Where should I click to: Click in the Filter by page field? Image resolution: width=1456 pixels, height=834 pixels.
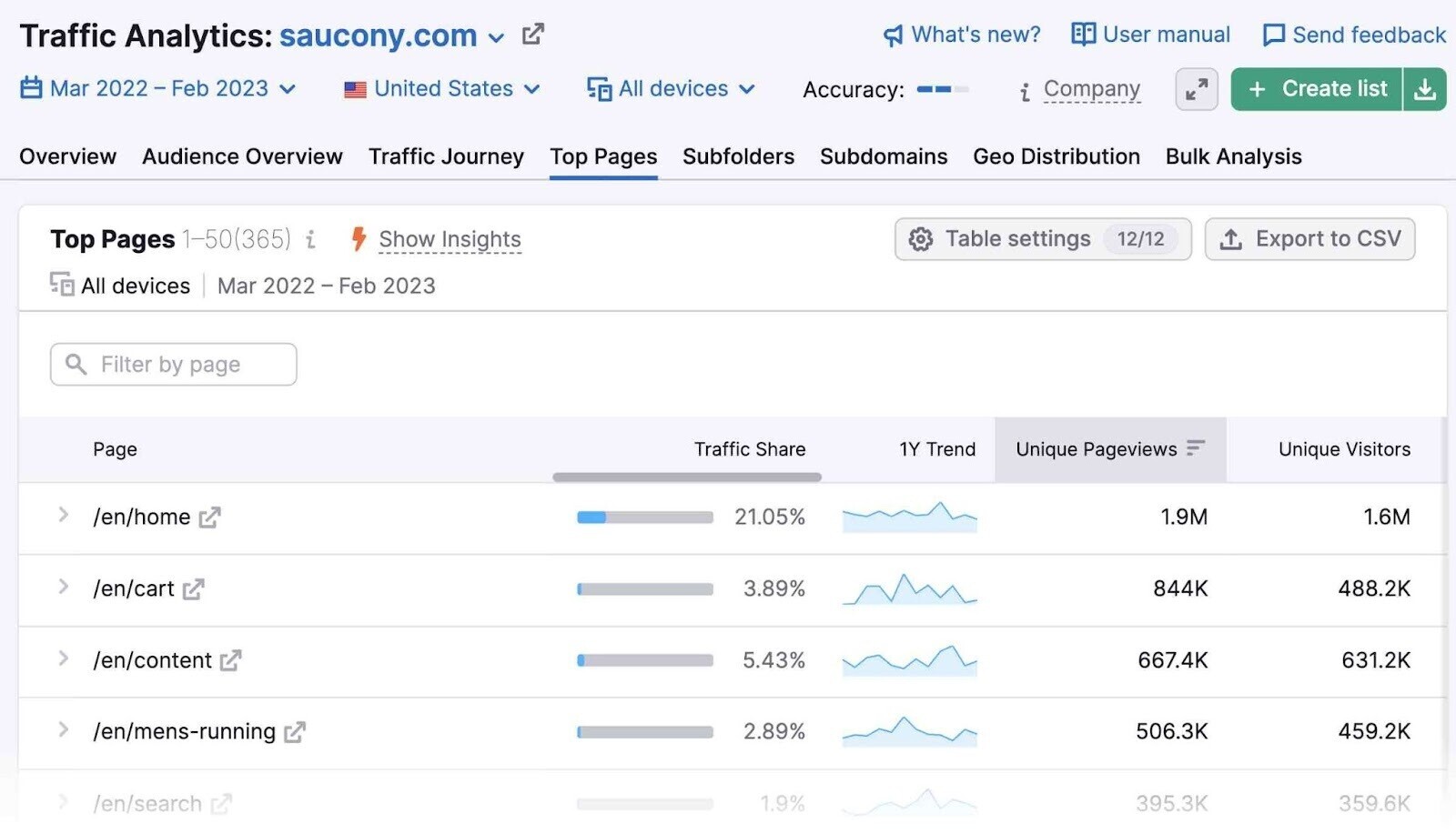point(173,365)
